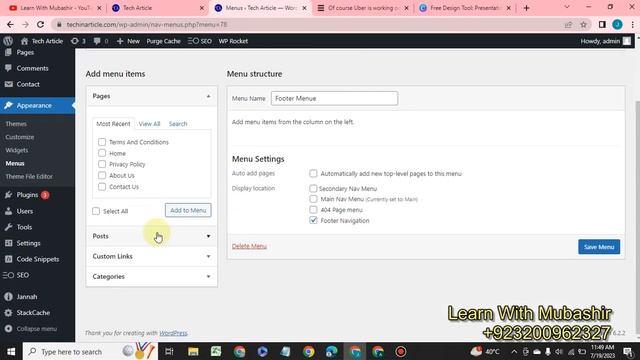Open browser side panel icon

point(602,24)
